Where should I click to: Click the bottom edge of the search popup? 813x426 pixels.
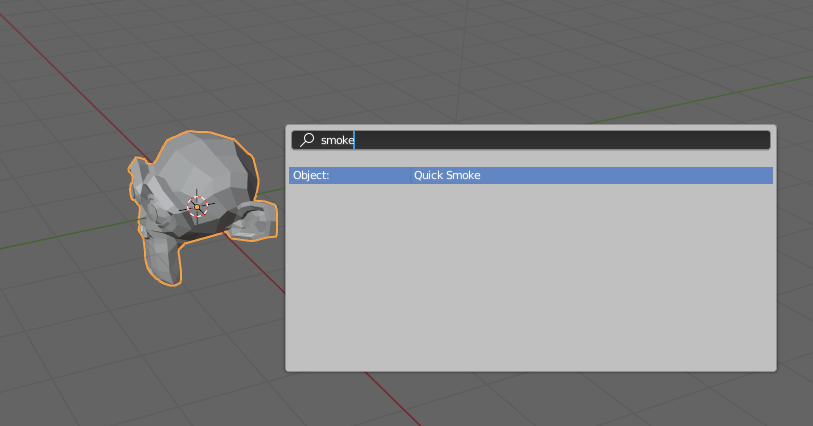point(530,369)
